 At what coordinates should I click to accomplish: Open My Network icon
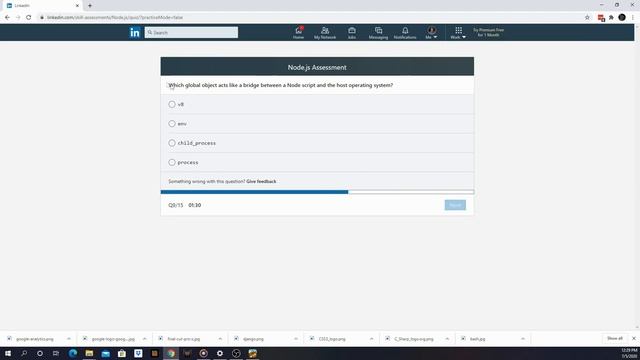325,33
